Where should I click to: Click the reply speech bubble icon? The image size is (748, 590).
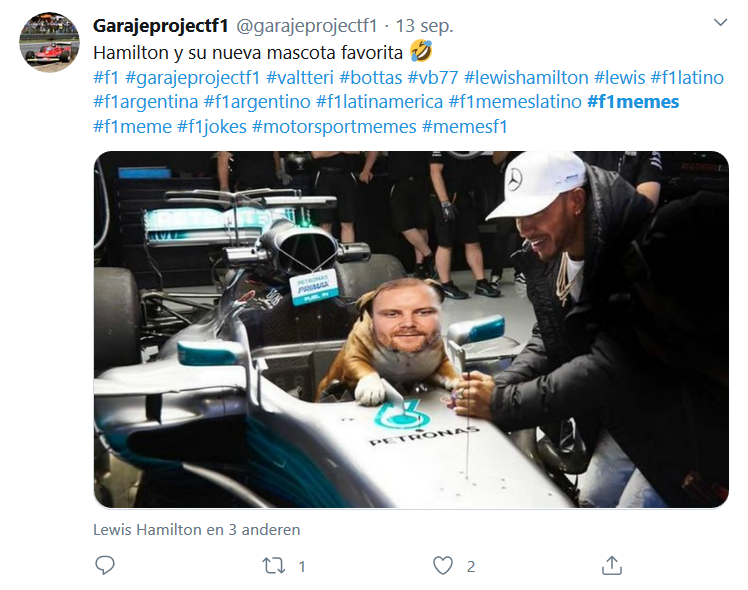105,565
